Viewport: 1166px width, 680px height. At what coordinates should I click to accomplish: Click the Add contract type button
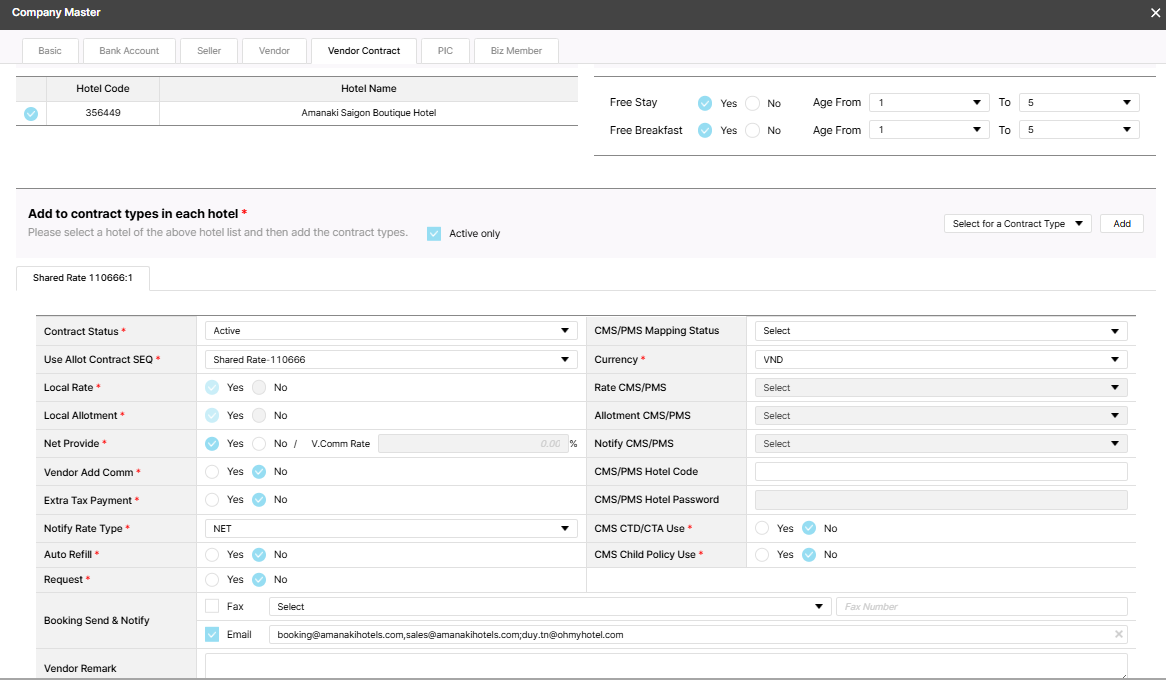(x=1121, y=224)
